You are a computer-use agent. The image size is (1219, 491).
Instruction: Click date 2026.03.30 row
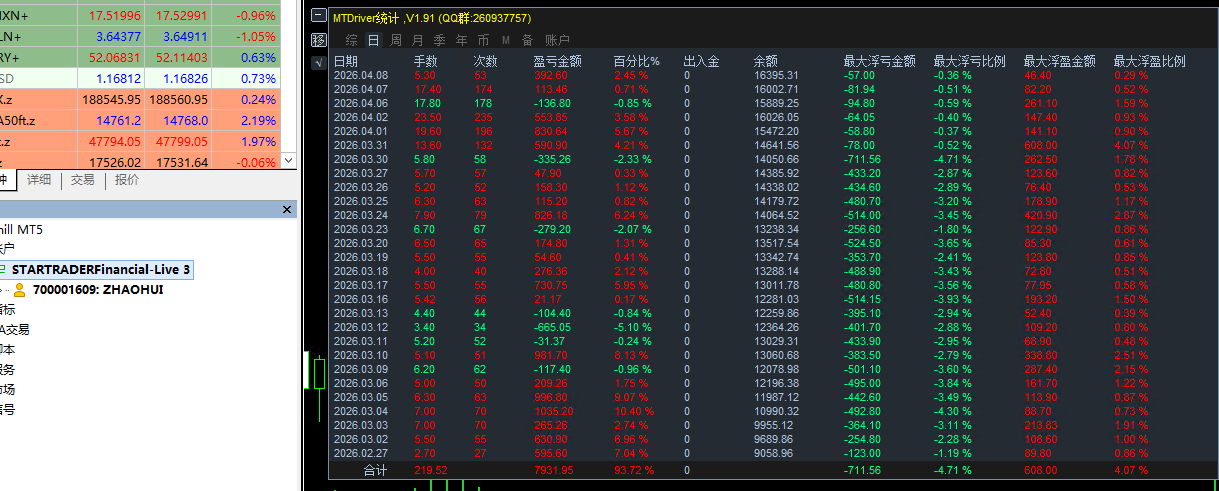pos(362,159)
